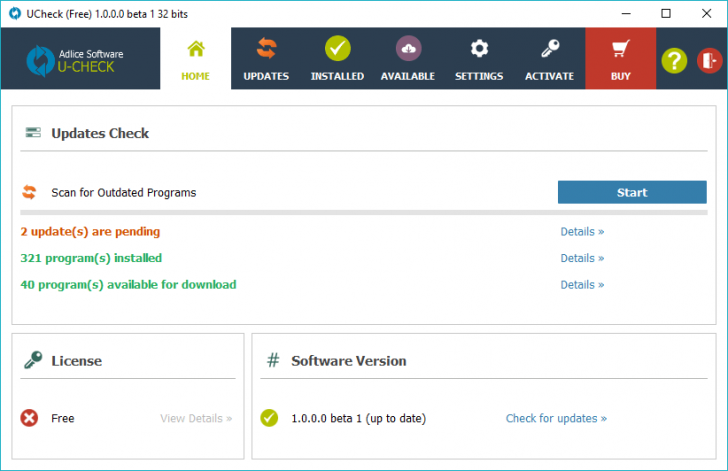Click the red X Free license icon
This screenshot has height=471, width=728.
29,418
